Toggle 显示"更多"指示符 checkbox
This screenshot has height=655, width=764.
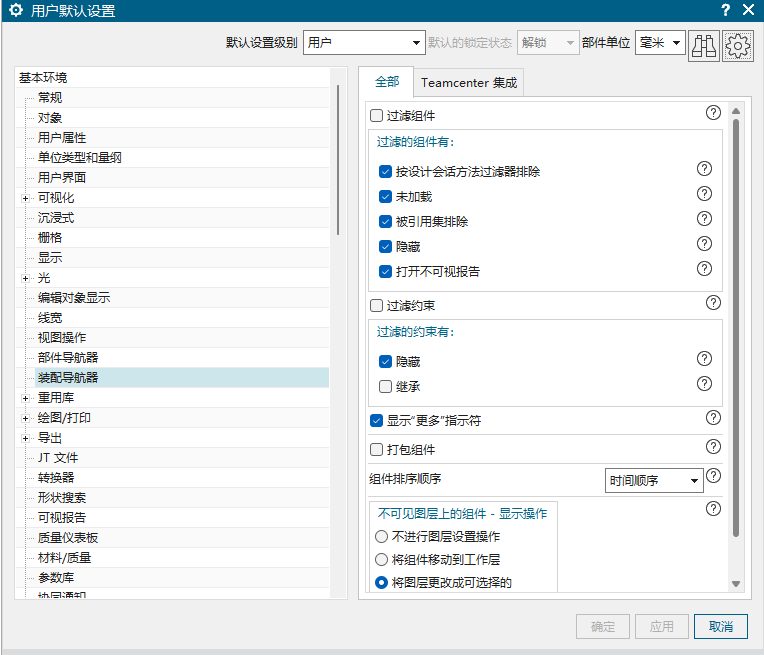pyautogui.click(x=376, y=421)
